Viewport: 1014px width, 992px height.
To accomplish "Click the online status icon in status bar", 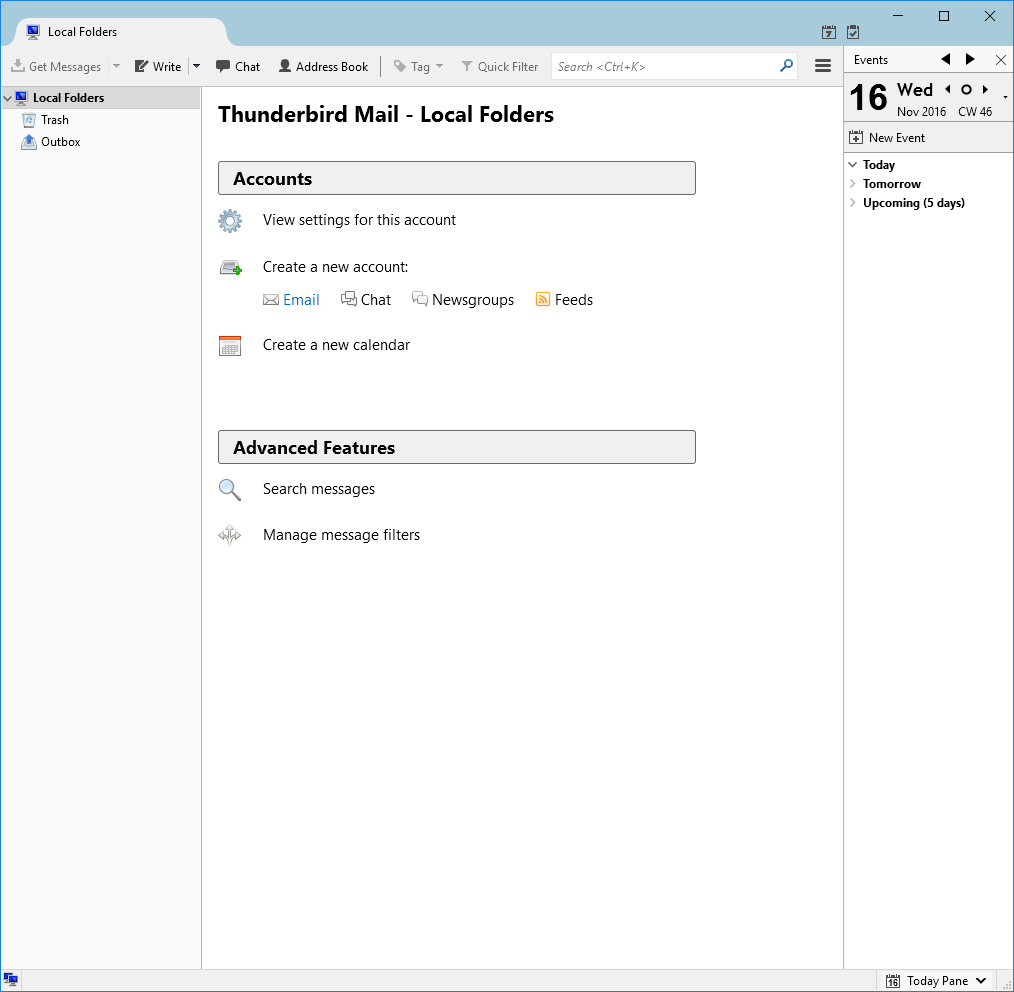I will [x=10, y=980].
